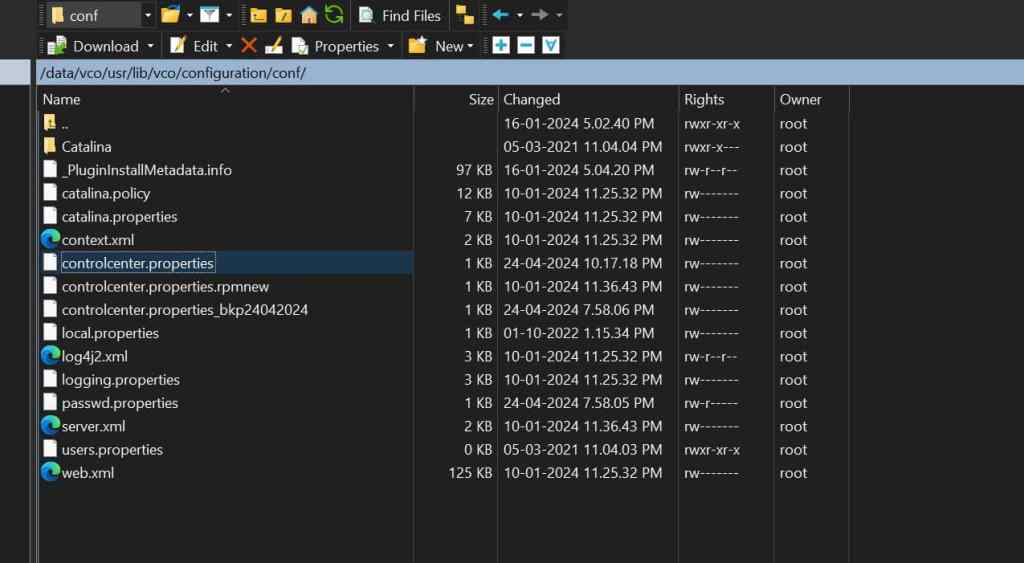Click the Select Files plus icon
1024x563 pixels.
pyautogui.click(x=501, y=46)
